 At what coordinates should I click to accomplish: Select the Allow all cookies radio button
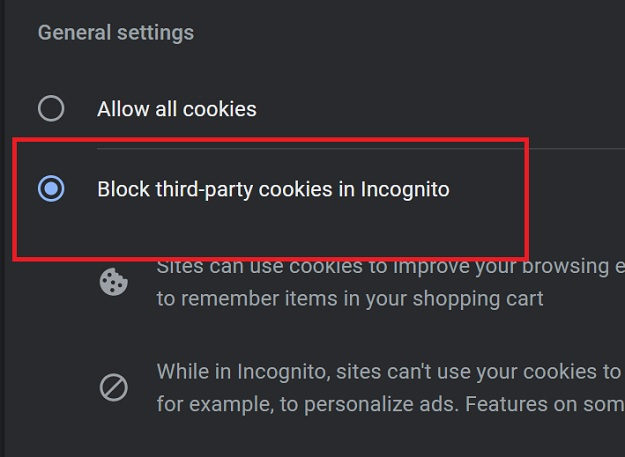pyautogui.click(x=50, y=108)
